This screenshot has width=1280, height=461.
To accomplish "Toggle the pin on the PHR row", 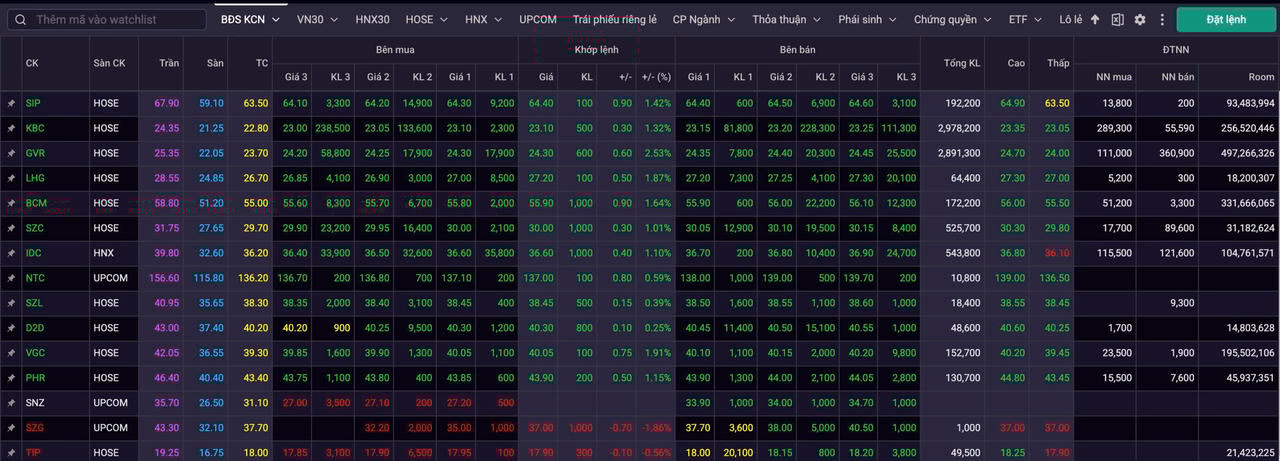I will coord(12,378).
